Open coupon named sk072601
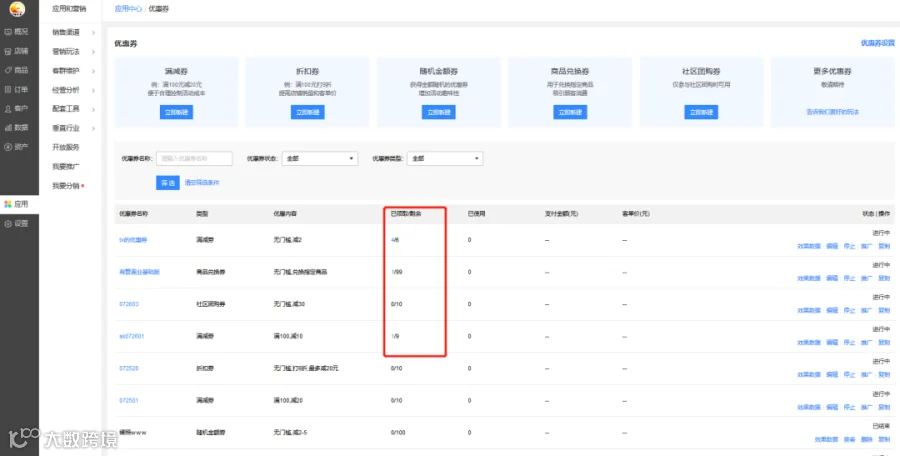The image size is (900, 456). click(131, 336)
